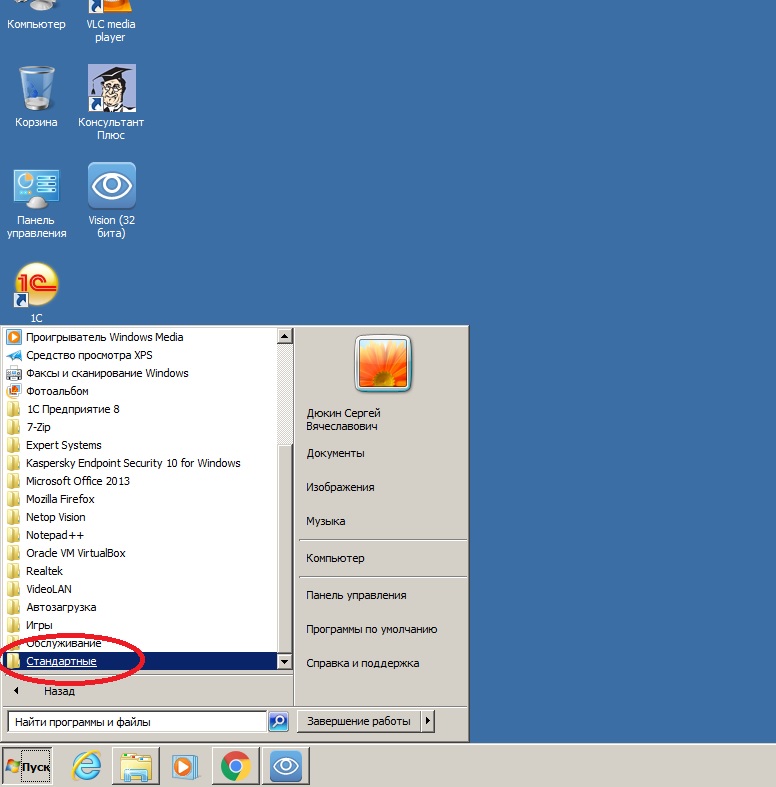Expand the 1С Предприятие 8 folder
This screenshot has height=787, width=776.
point(140,409)
